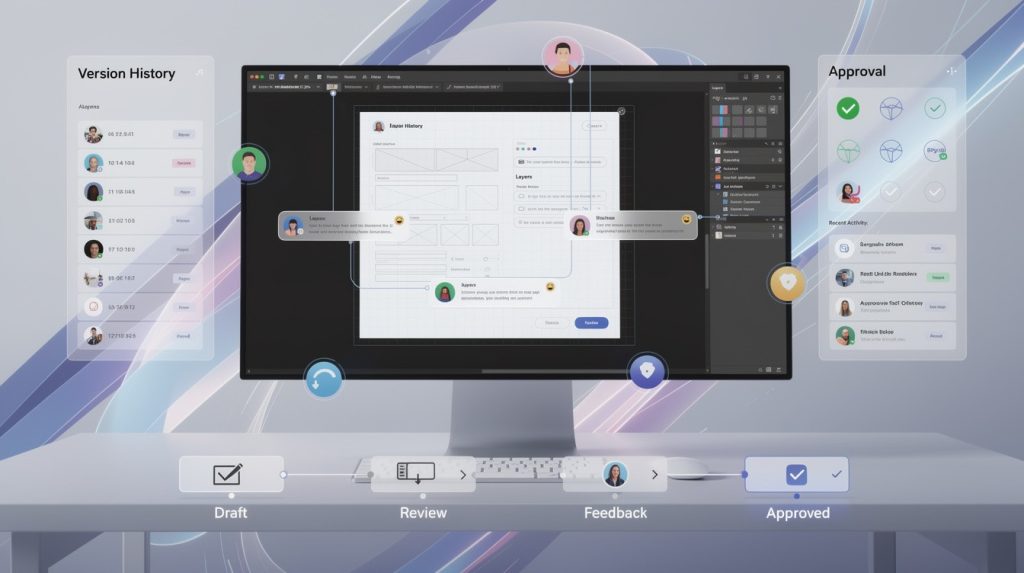The image size is (1024, 573).
Task: Click the purple shield badge below monitor
Action: point(647,371)
